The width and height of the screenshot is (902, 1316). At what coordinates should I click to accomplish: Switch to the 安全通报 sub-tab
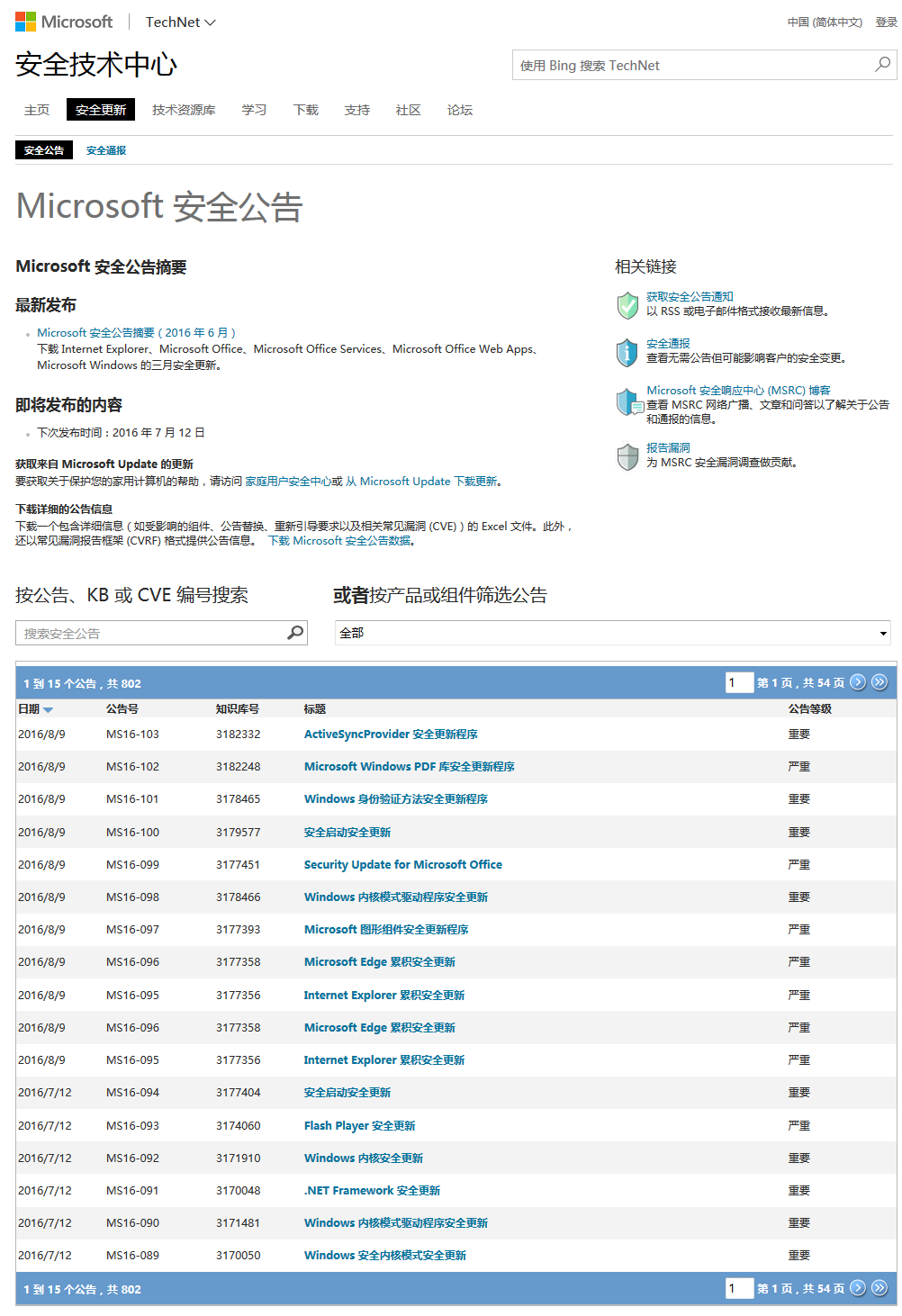tap(106, 150)
